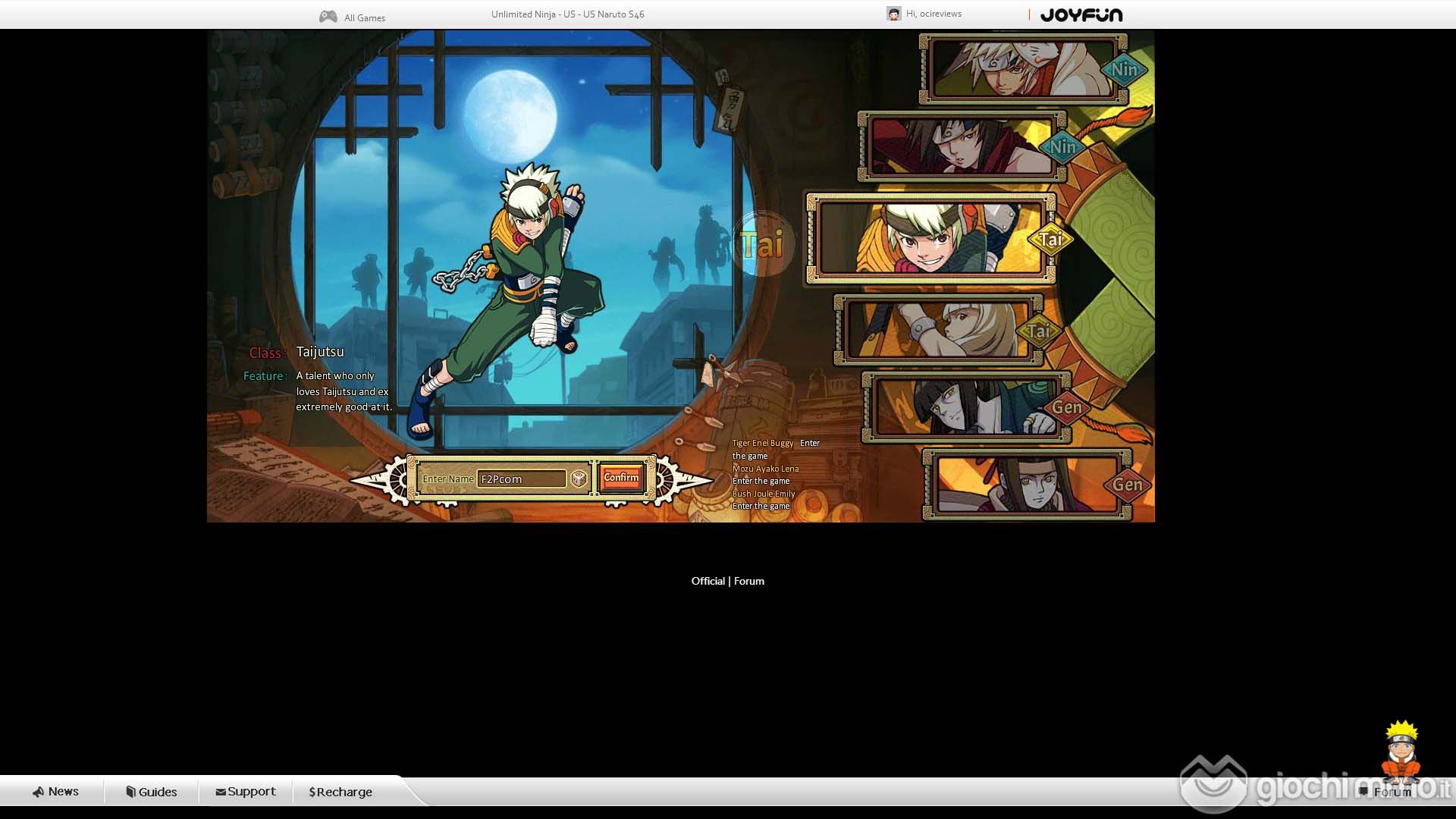Open the bottom-bar Forum button
The height and width of the screenshot is (819, 1456).
click(1385, 792)
